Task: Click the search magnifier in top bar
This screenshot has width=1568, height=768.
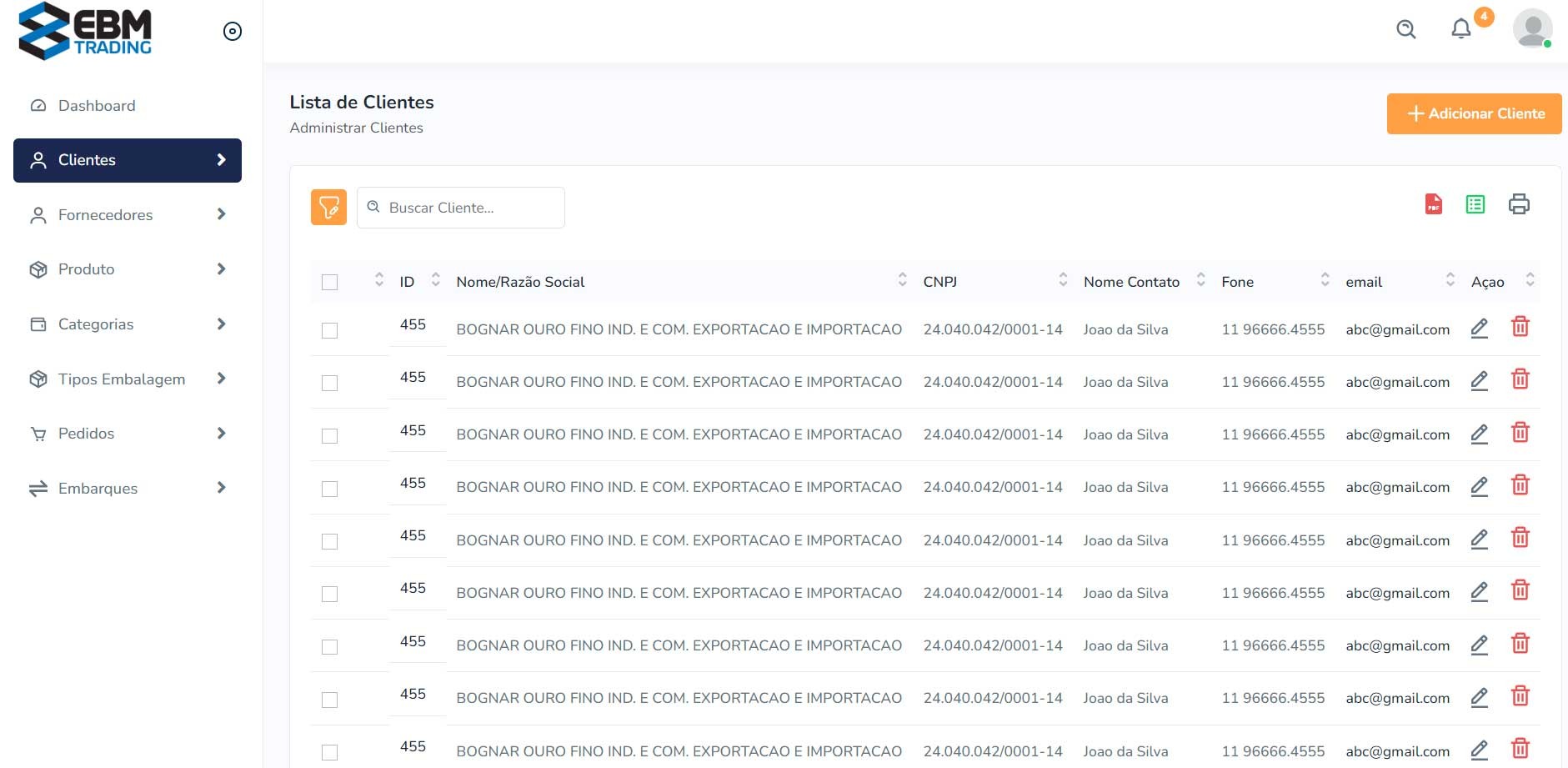Action: click(1405, 29)
